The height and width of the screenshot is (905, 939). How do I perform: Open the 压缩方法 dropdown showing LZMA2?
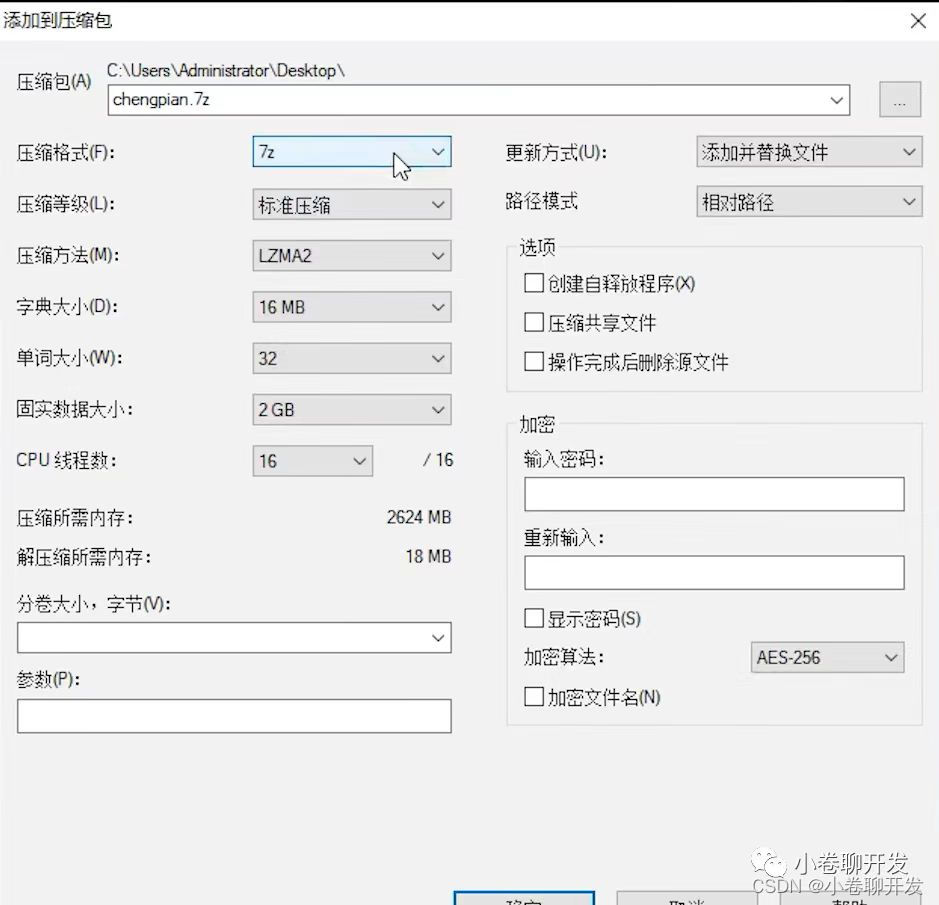352,256
